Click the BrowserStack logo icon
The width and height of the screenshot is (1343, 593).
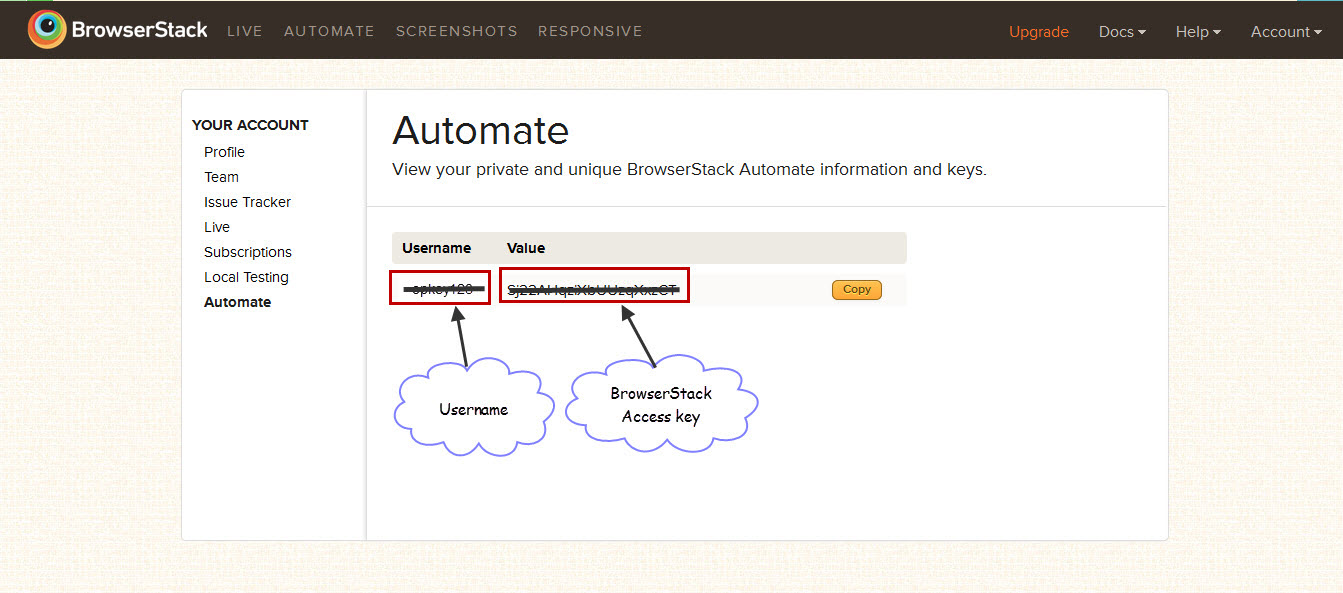coord(47,30)
